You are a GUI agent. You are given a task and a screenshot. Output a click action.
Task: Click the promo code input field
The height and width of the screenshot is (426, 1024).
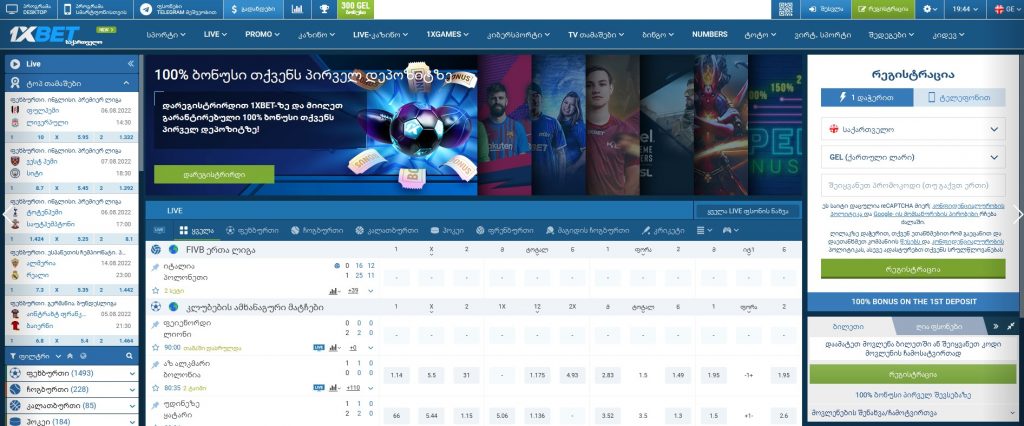pyautogui.click(x=912, y=185)
